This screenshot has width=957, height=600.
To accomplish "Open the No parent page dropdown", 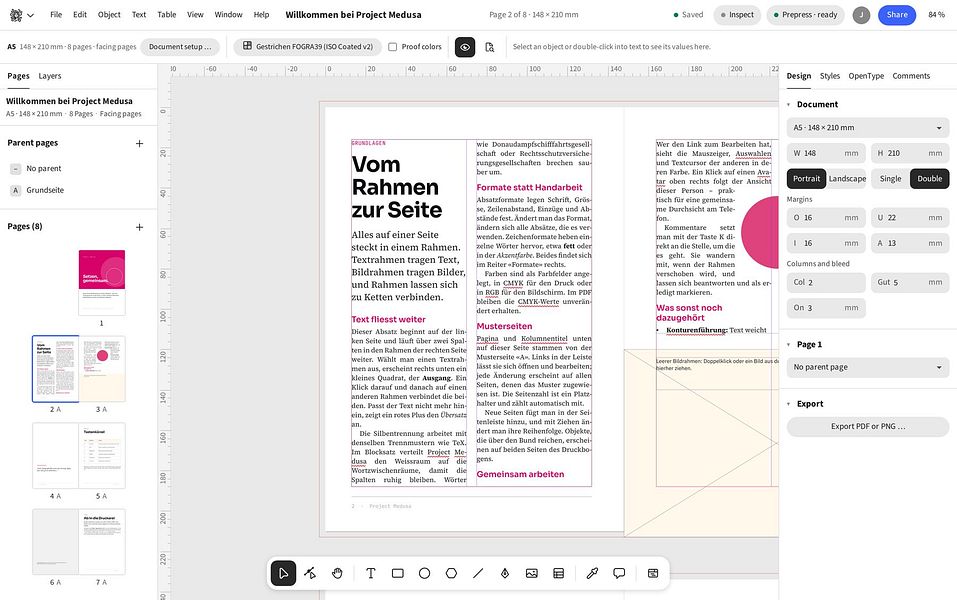I will [x=867, y=367].
